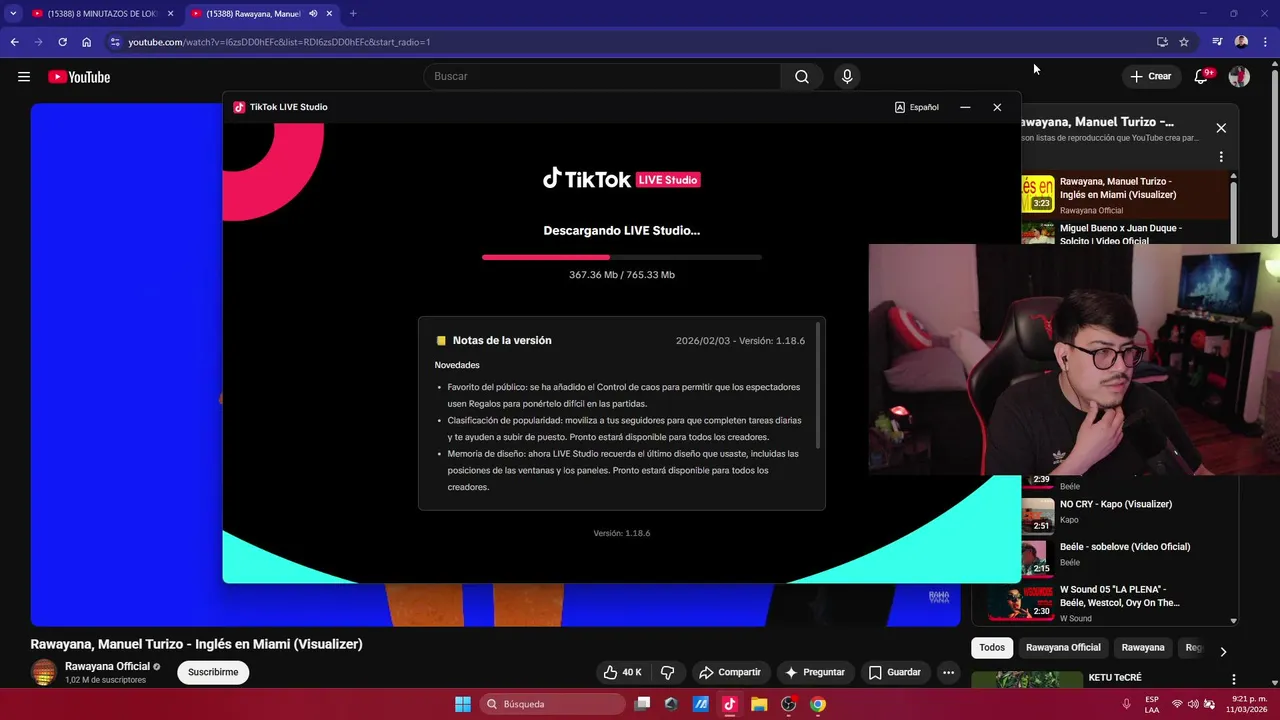Viewport: 1280px width, 720px height.
Task: Open the tab search dropdown arrow
Action: (13, 14)
